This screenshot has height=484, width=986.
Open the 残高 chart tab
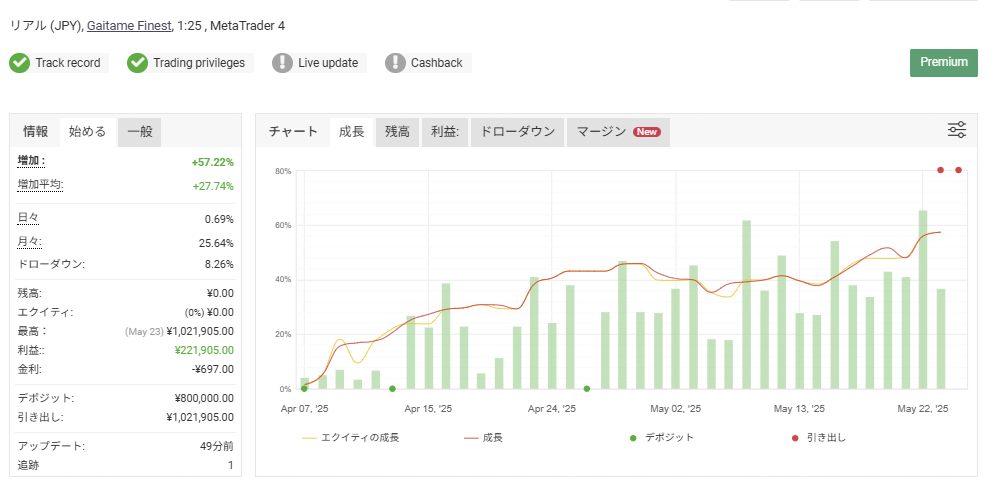tap(397, 132)
